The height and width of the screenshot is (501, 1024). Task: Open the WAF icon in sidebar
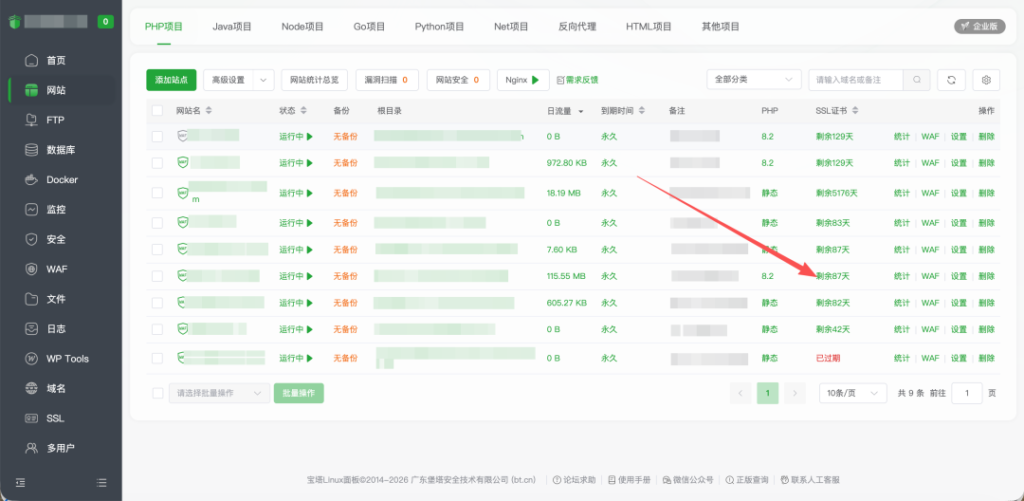31,269
